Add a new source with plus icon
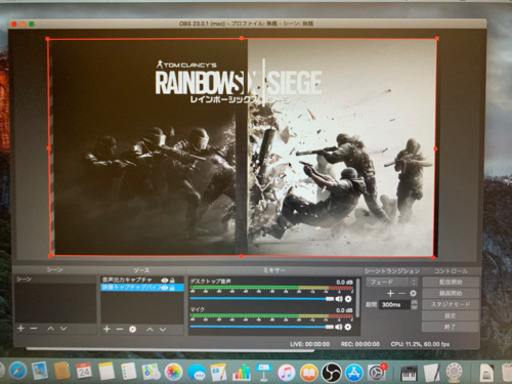The image size is (512, 384). click(107, 329)
